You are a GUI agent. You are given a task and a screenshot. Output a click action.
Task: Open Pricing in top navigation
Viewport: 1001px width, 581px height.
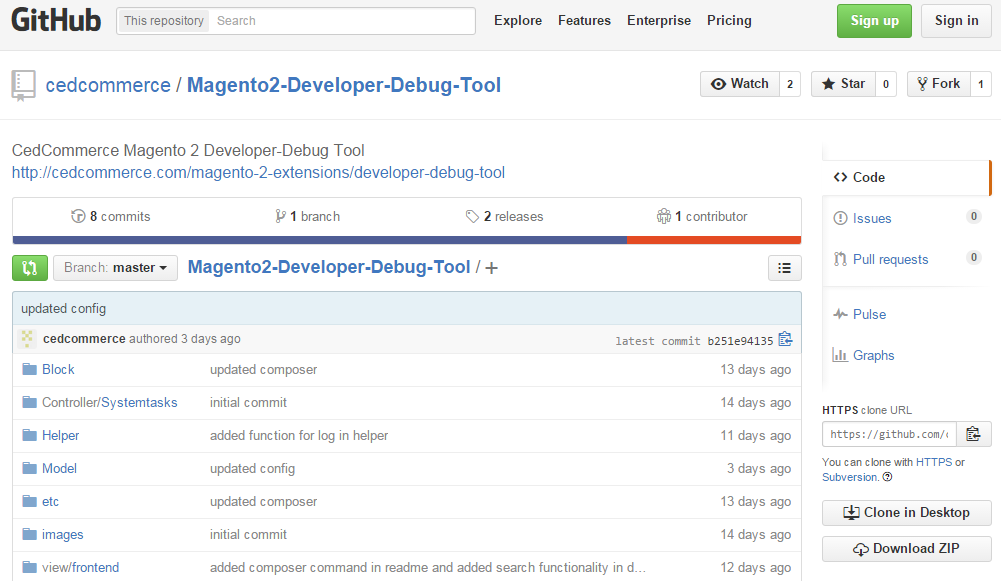tap(729, 20)
